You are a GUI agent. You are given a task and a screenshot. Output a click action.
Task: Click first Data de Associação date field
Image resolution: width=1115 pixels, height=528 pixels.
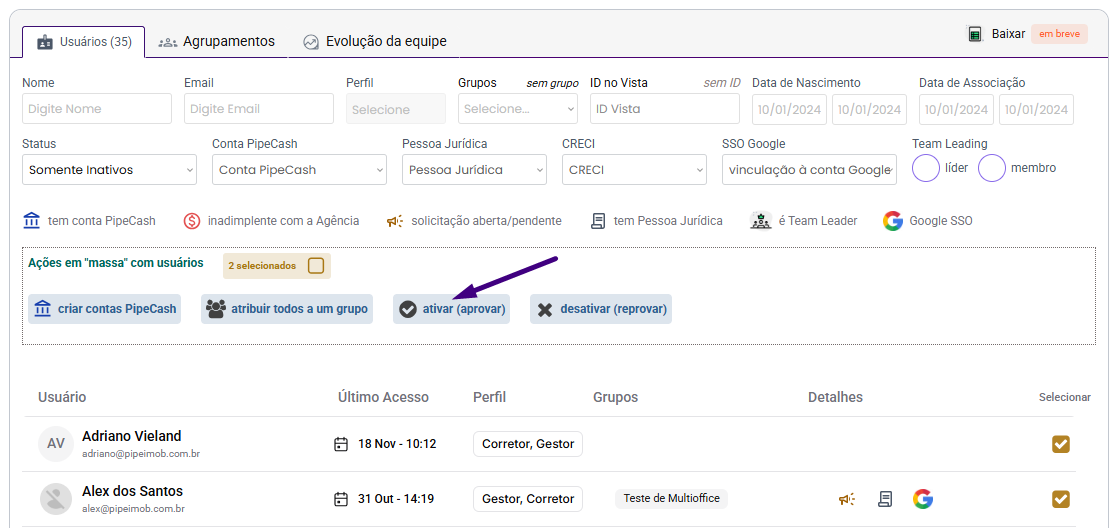point(956,109)
